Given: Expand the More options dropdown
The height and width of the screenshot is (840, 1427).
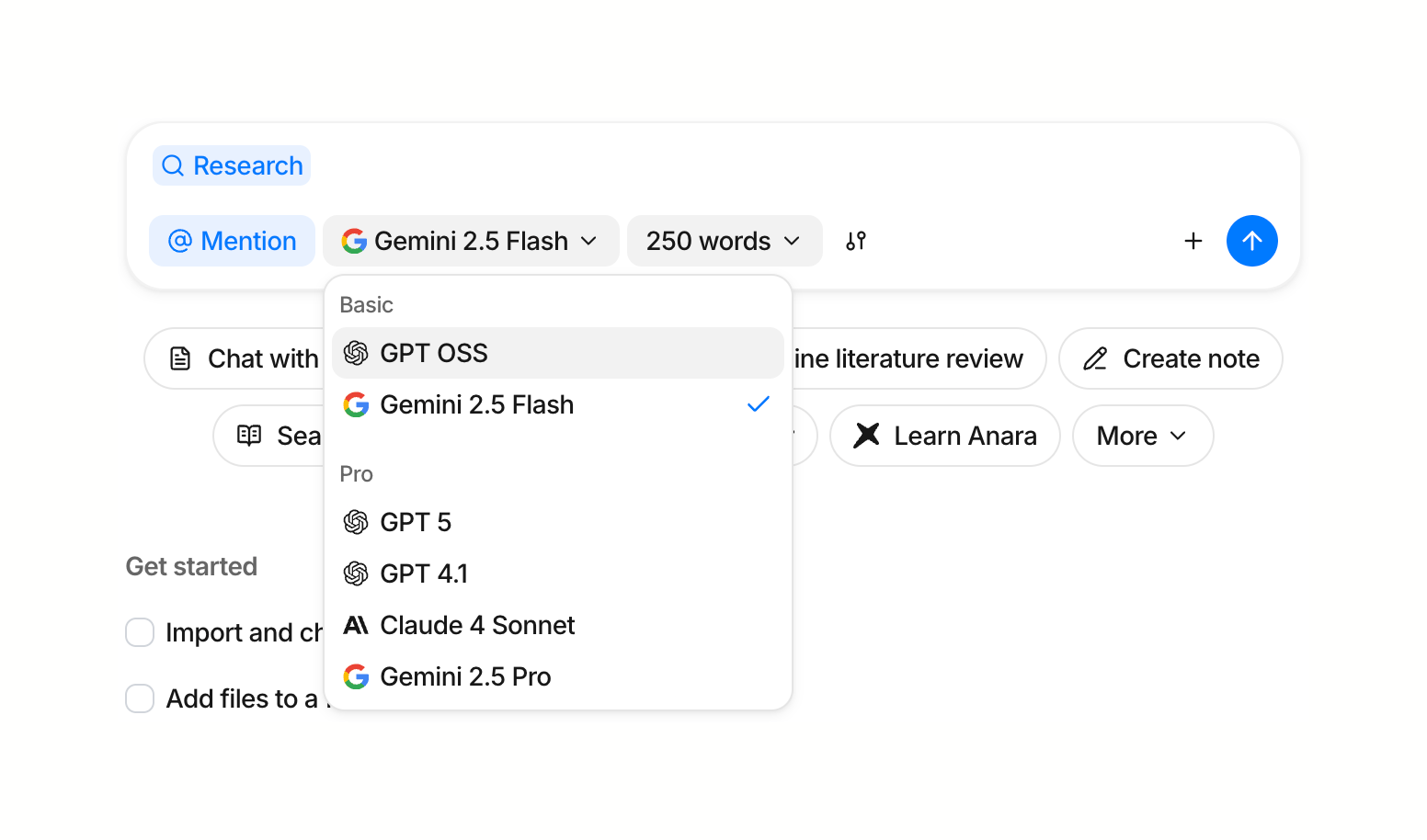Looking at the screenshot, I should point(1142,436).
